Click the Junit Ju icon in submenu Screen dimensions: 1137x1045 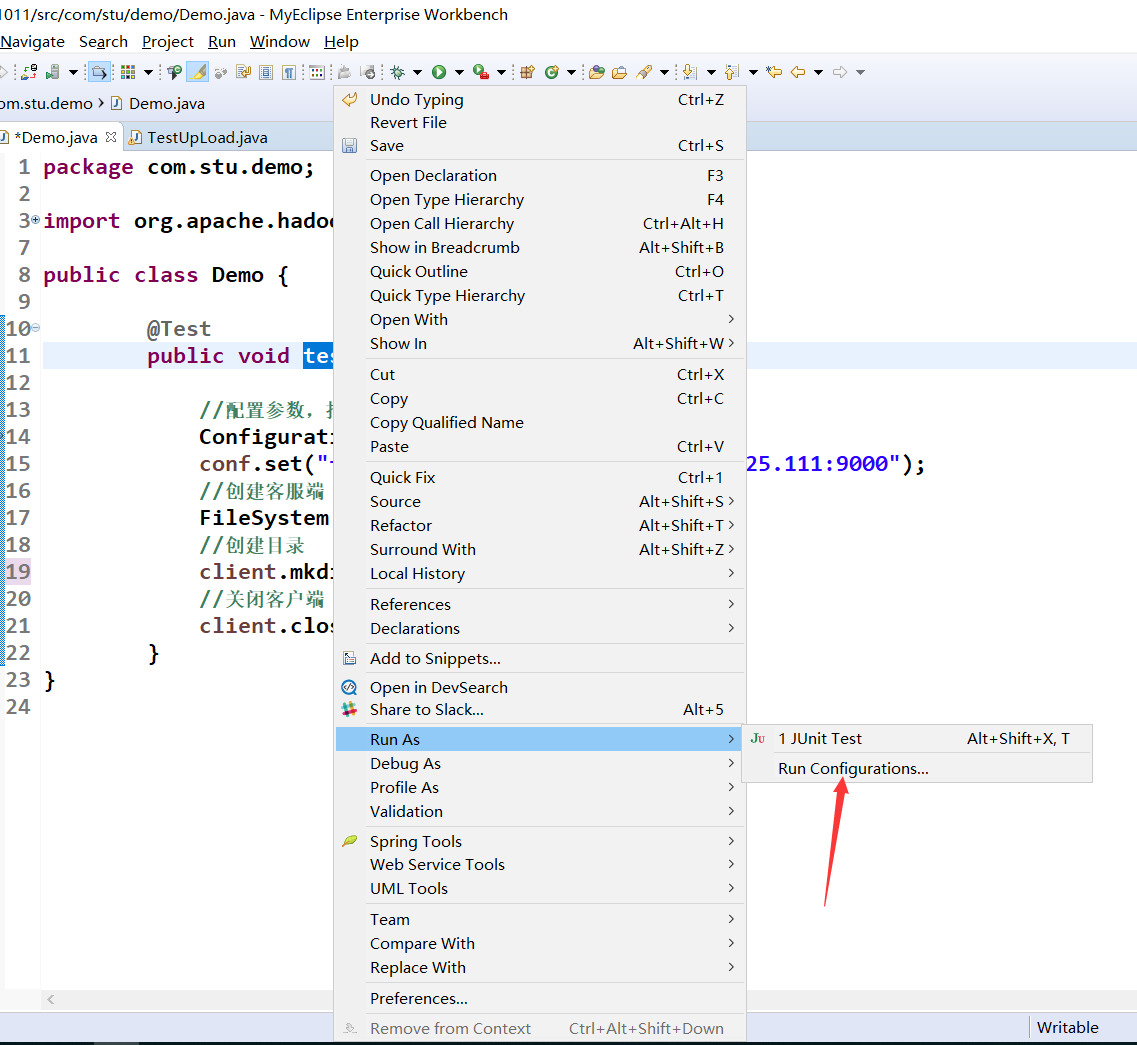(758, 738)
